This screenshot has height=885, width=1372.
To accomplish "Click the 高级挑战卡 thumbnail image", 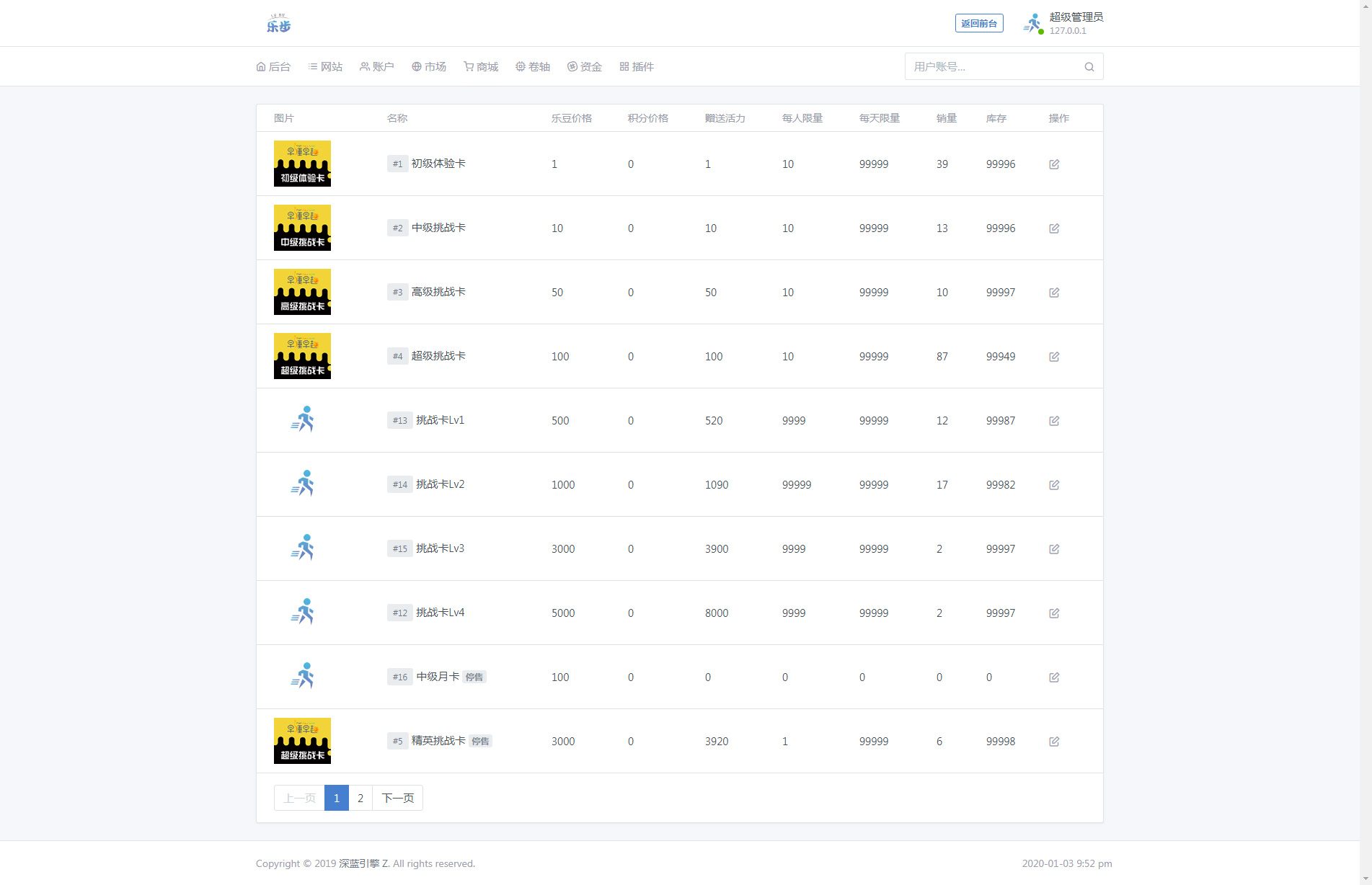I will 302,292.
